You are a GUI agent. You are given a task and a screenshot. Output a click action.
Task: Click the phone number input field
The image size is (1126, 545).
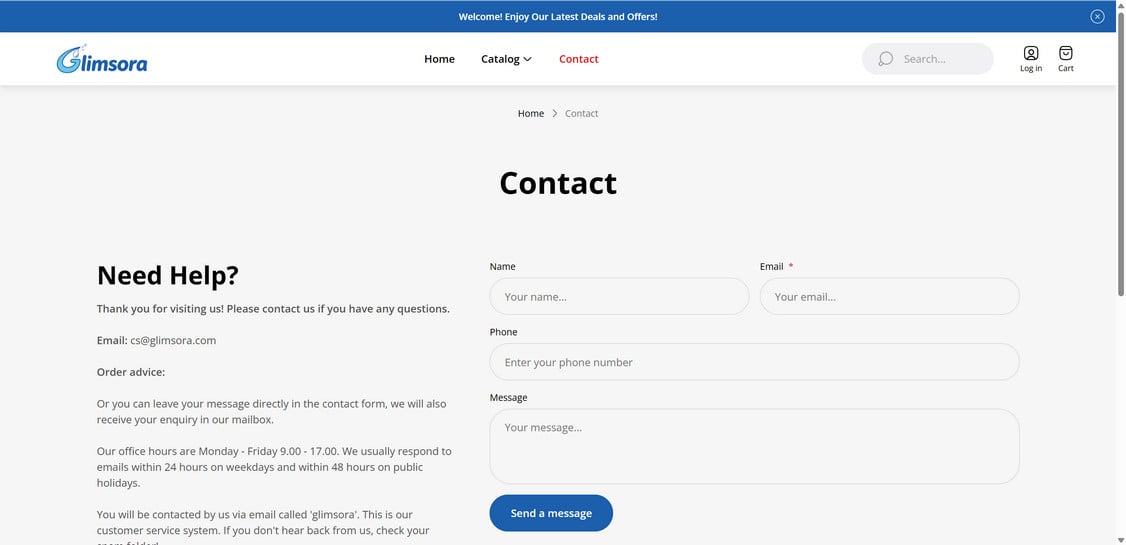pos(754,362)
